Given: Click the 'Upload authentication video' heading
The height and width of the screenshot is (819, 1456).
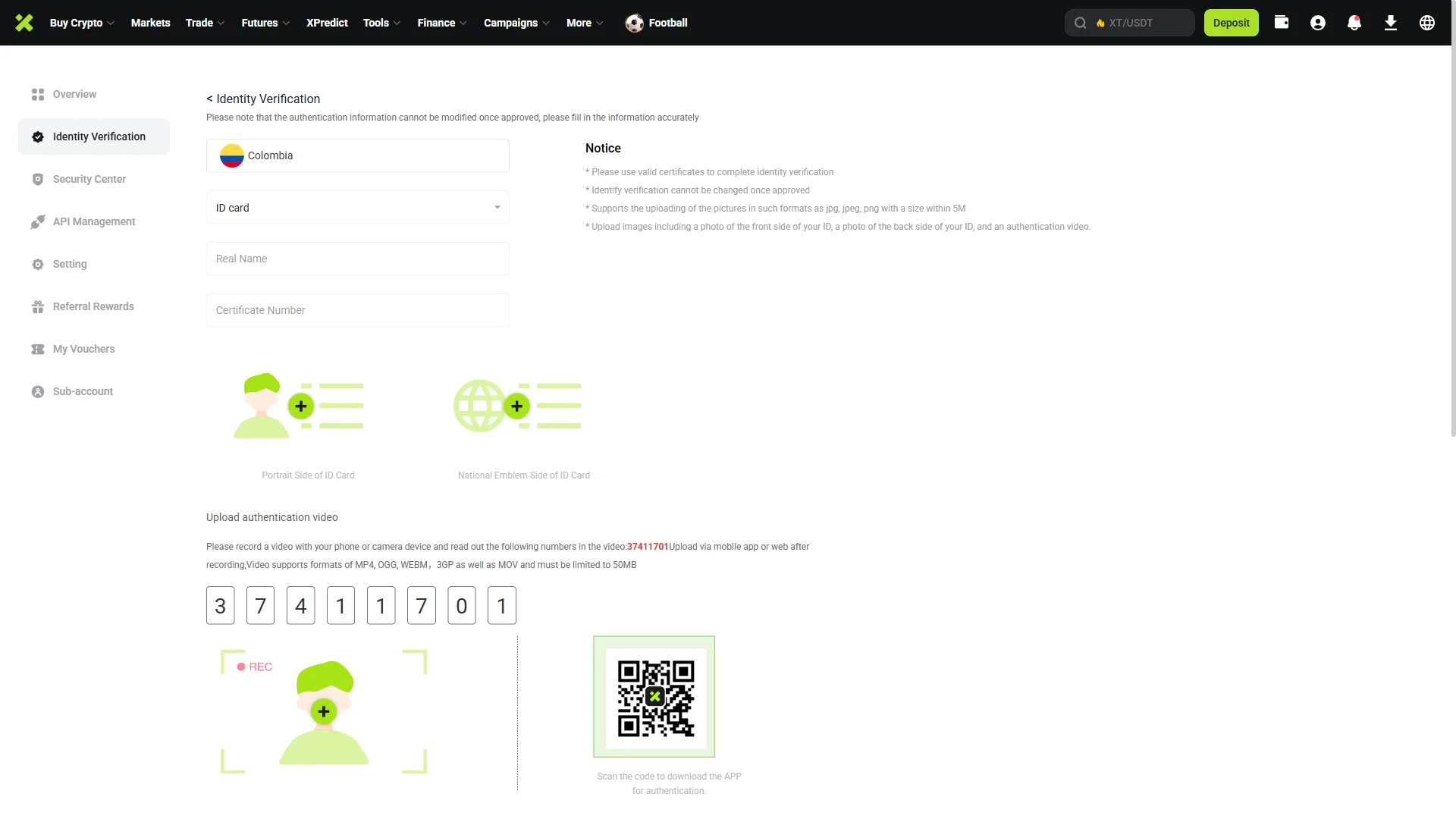Looking at the screenshot, I should click(272, 517).
